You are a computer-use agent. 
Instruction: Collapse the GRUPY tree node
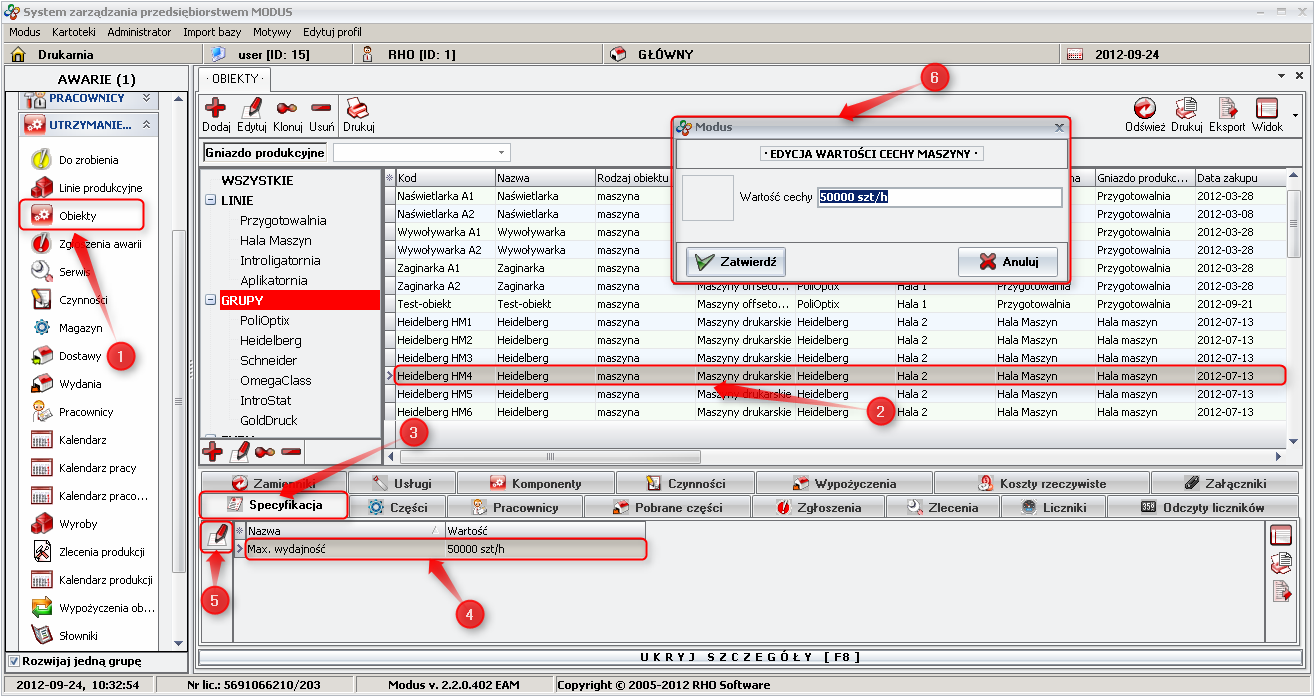(211, 300)
